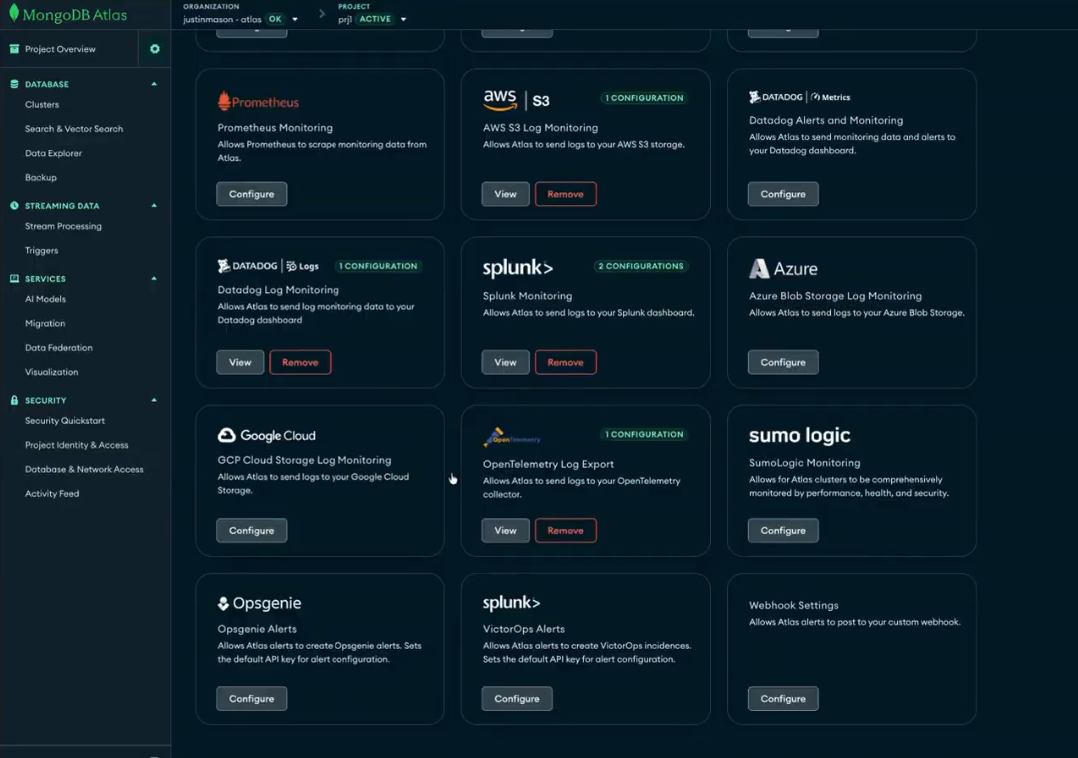Open Project Identity & Access
Image resolution: width=1078 pixels, height=758 pixels.
tap(76, 445)
